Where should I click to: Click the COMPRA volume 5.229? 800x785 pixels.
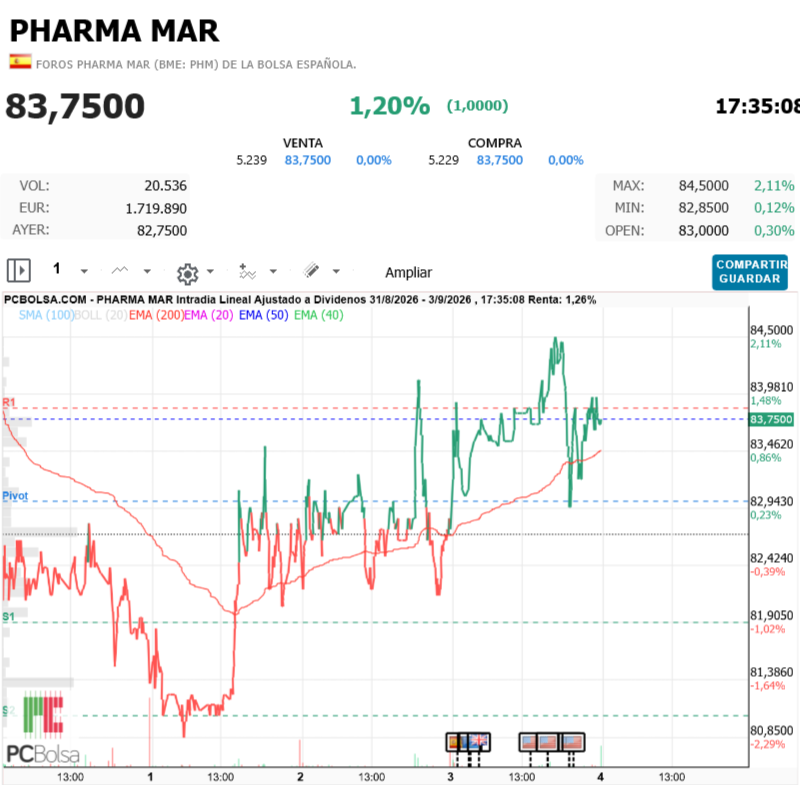[x=443, y=160]
